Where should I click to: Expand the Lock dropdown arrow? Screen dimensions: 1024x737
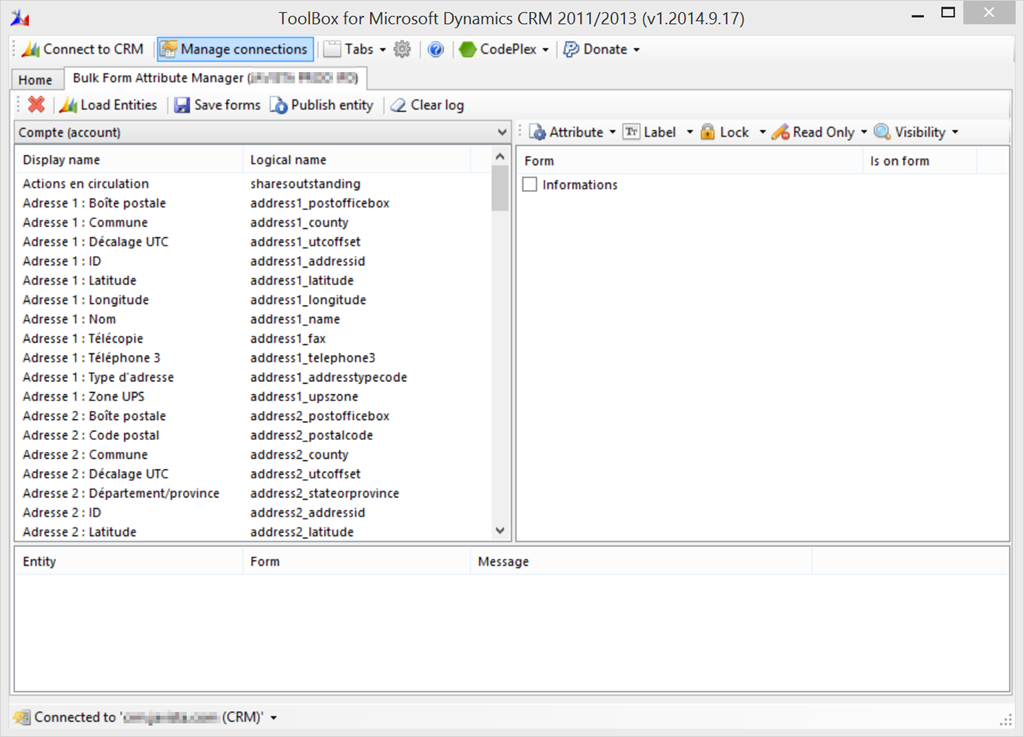click(x=762, y=132)
